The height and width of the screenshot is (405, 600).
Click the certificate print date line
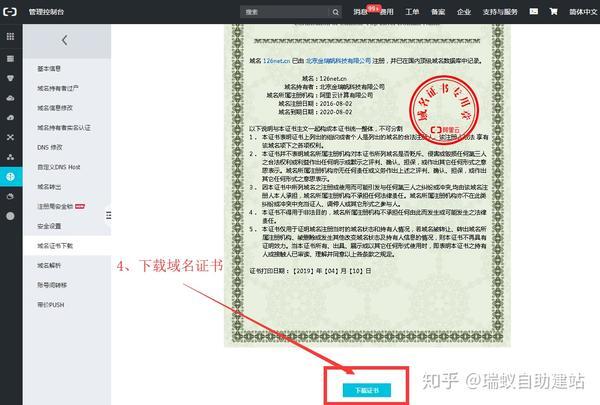pyautogui.click(x=310, y=271)
